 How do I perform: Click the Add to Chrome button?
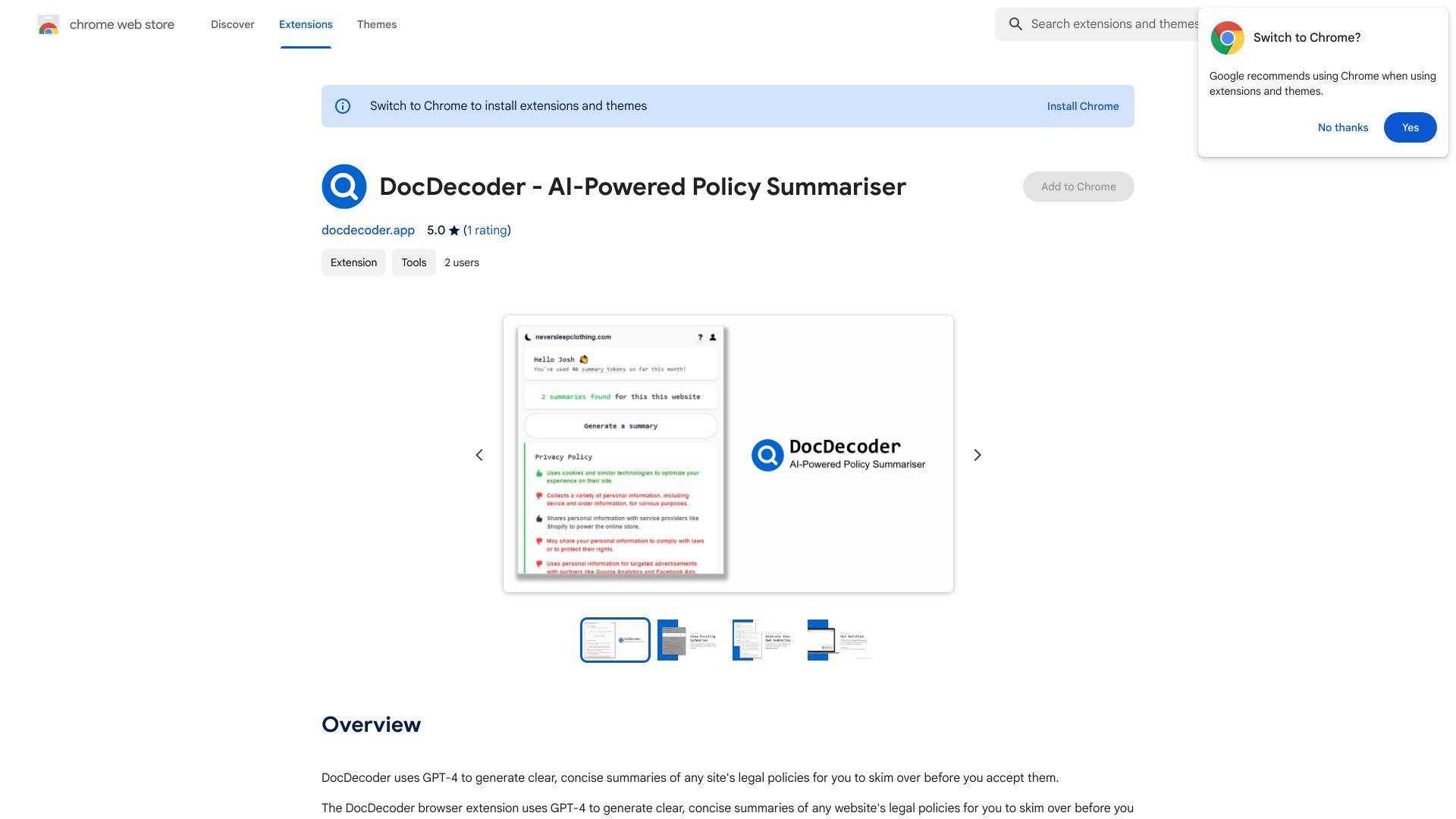point(1078,186)
